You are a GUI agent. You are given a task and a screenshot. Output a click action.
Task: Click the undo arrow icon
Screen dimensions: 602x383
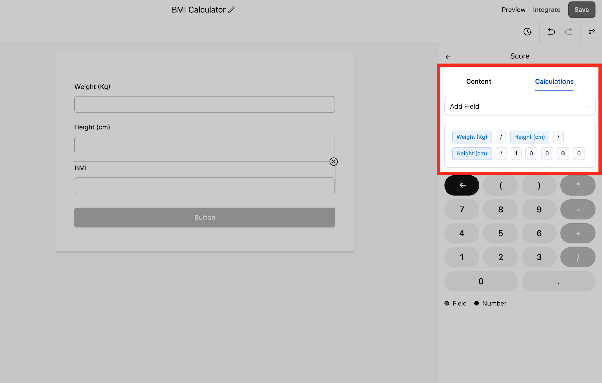(x=551, y=32)
